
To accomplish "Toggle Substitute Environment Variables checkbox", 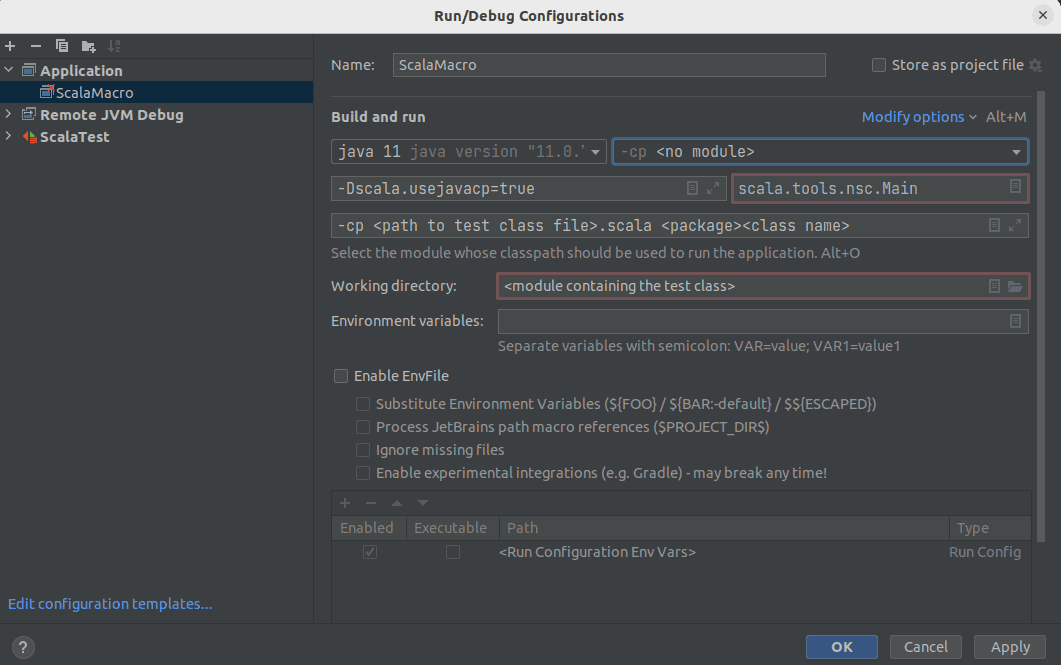I will coord(363,404).
